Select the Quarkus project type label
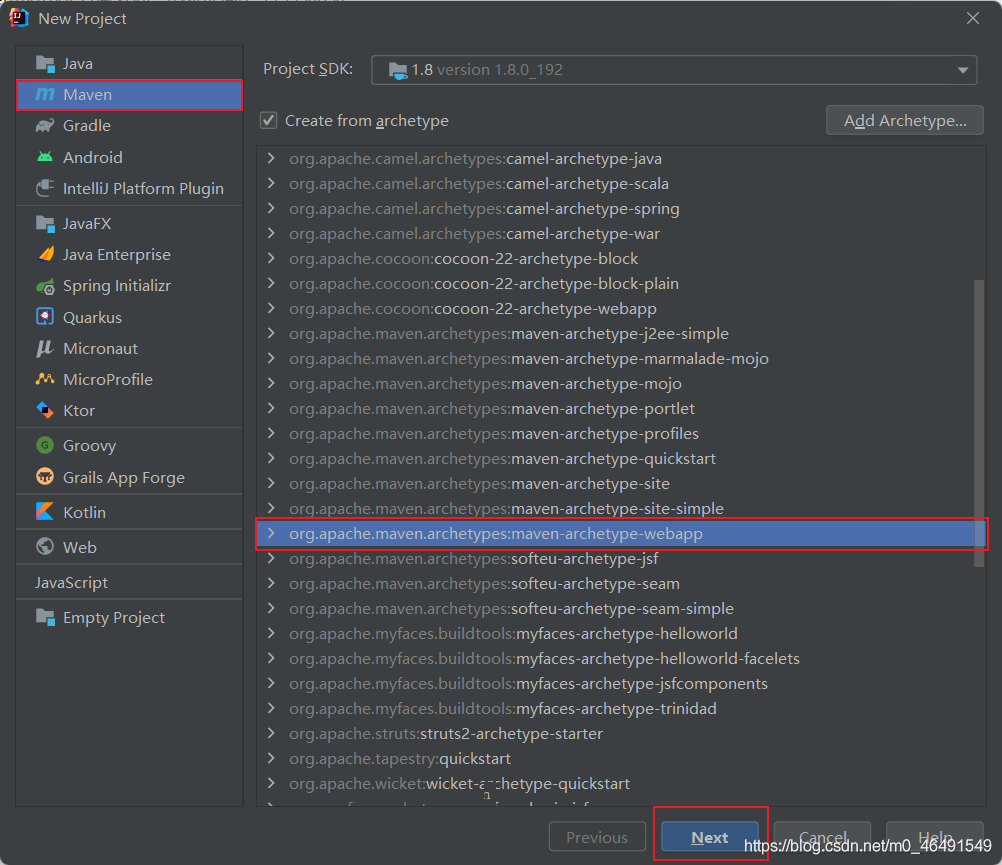This screenshot has height=865, width=1002. point(92,318)
